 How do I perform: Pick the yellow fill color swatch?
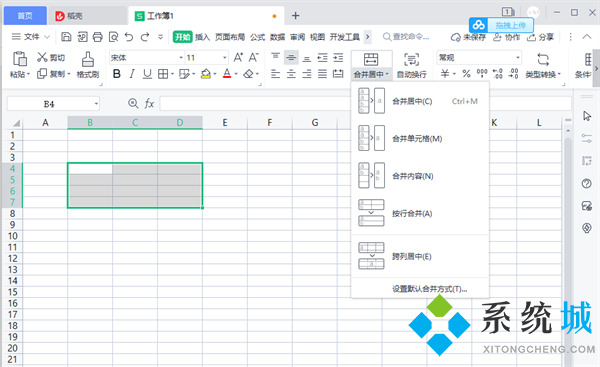point(206,73)
